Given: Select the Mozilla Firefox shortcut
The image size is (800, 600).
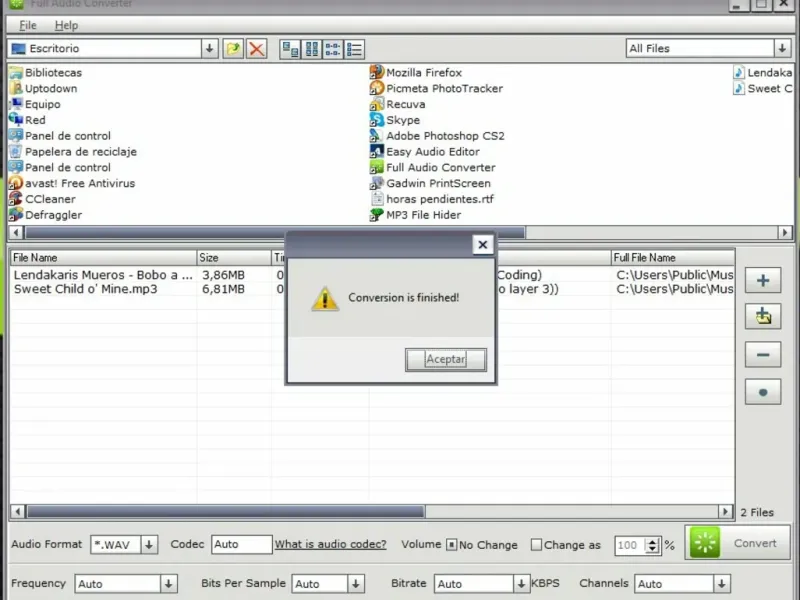Looking at the screenshot, I should click(416, 72).
